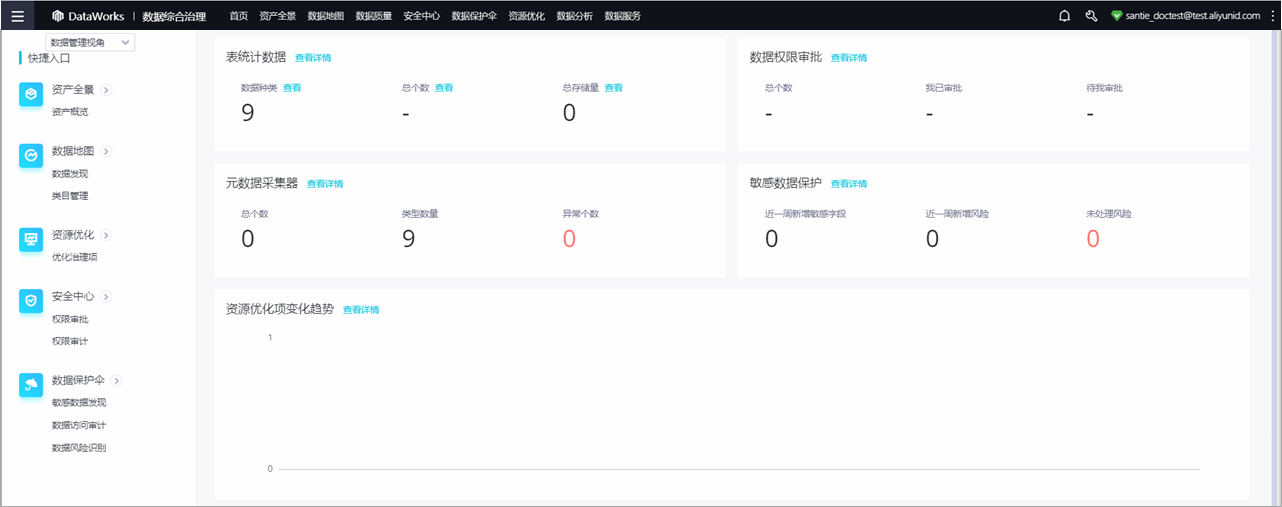Open the 数据管理视角 dropdown
1282x507 pixels.
click(x=90, y=42)
